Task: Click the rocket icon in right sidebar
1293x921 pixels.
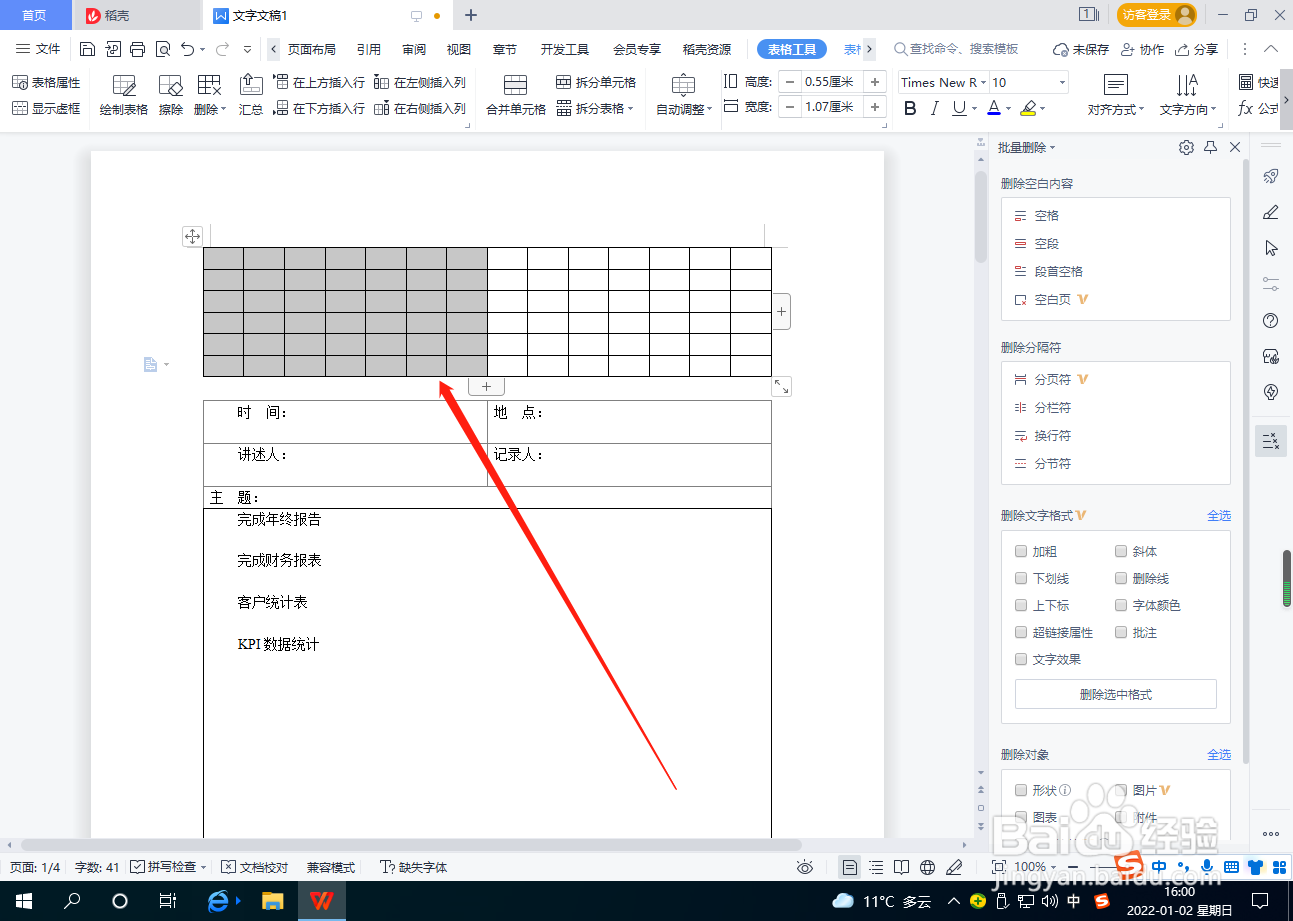Action: coord(1271,176)
